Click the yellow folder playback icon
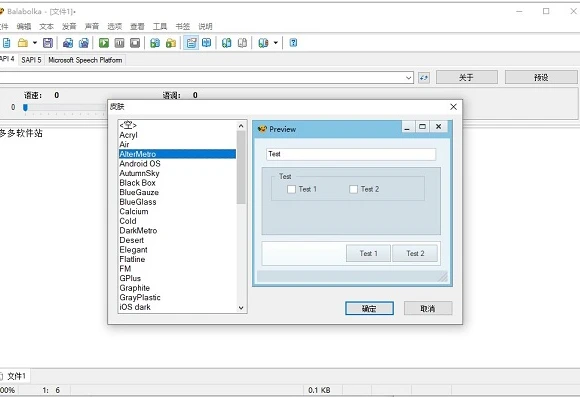The height and width of the screenshot is (397, 580). 171,43
